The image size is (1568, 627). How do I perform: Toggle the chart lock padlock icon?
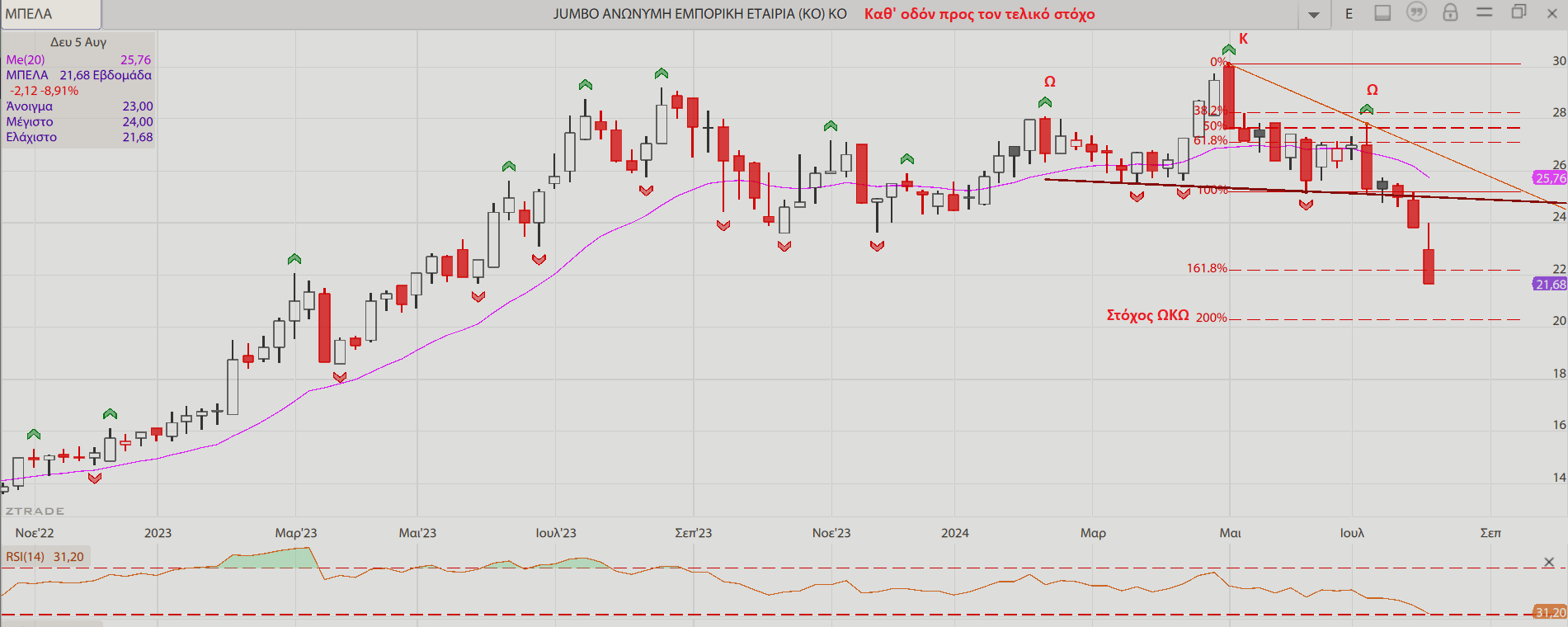click(1450, 12)
